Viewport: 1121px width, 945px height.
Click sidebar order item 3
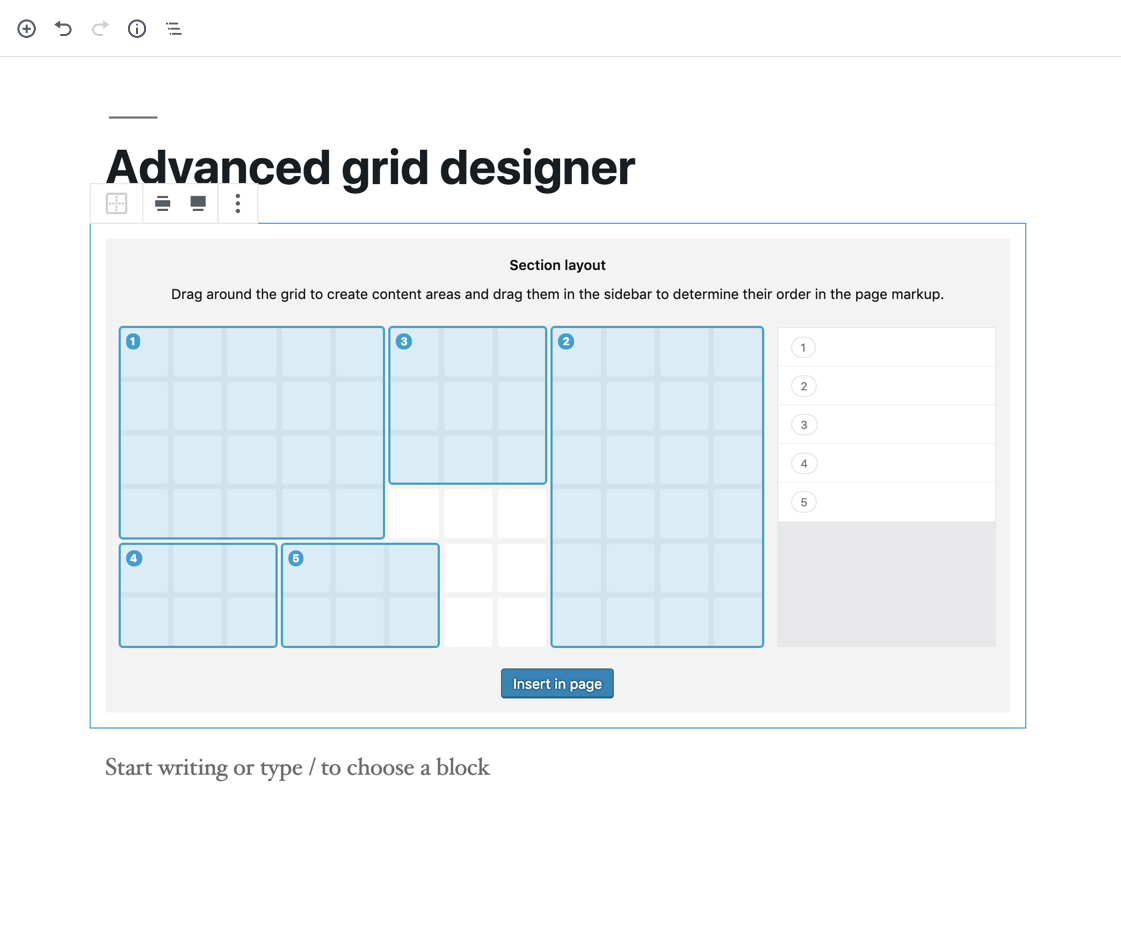tap(886, 425)
